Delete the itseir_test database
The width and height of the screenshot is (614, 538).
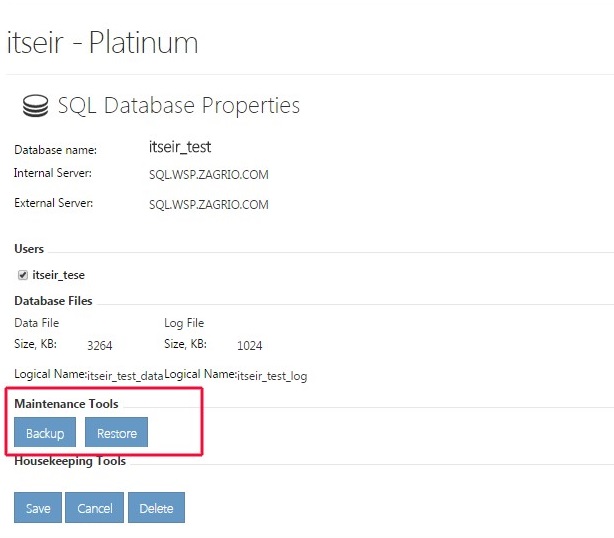click(156, 507)
